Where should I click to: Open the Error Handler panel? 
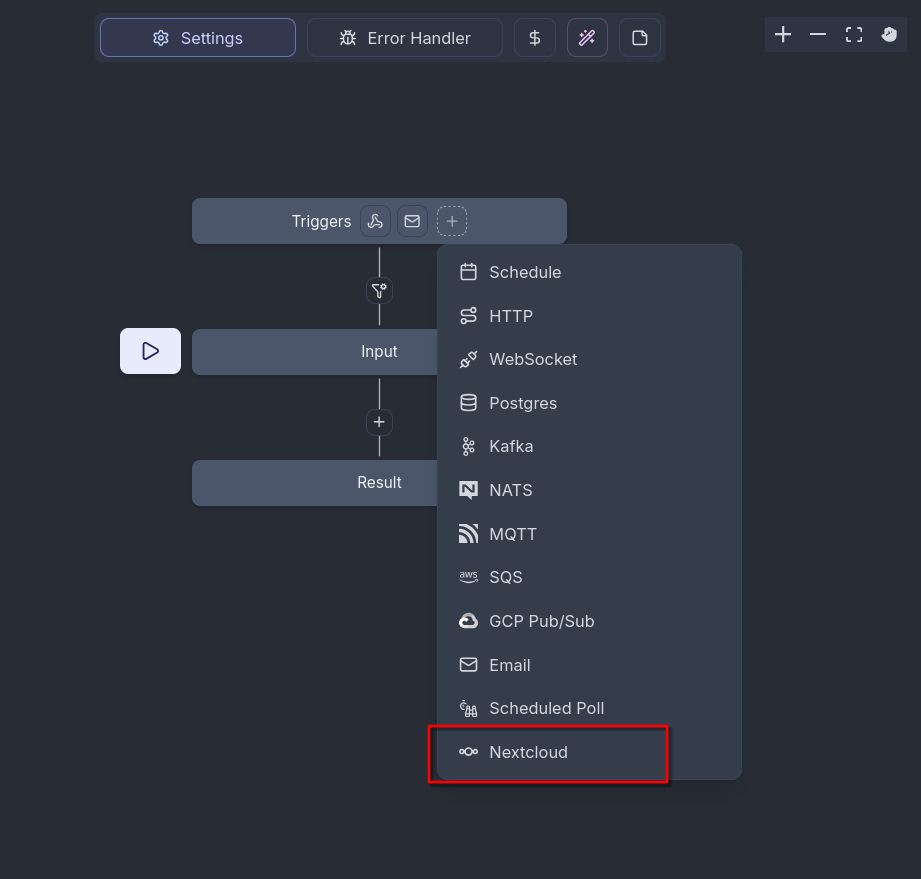click(x=404, y=37)
